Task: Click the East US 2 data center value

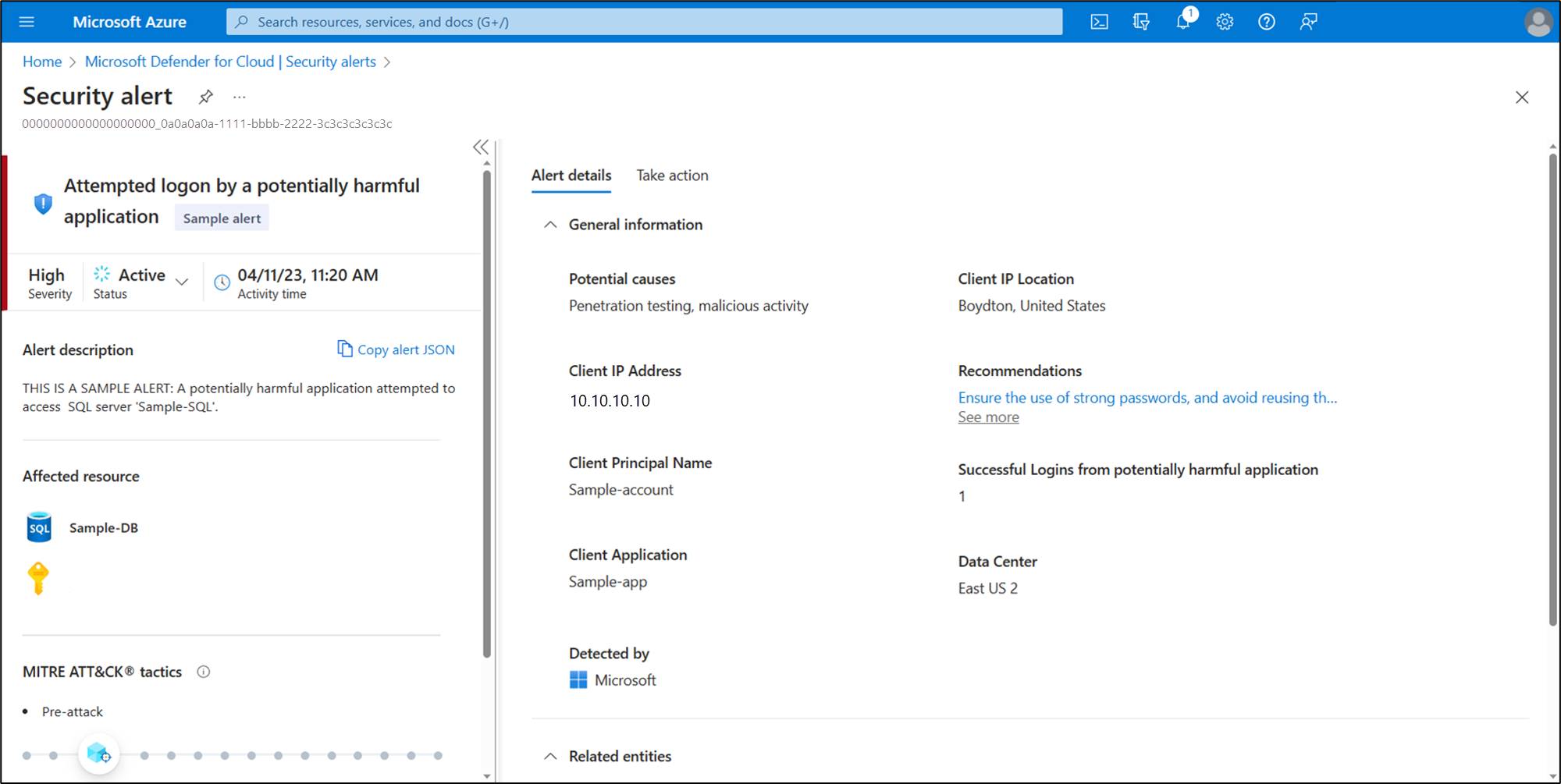Action: [x=988, y=588]
